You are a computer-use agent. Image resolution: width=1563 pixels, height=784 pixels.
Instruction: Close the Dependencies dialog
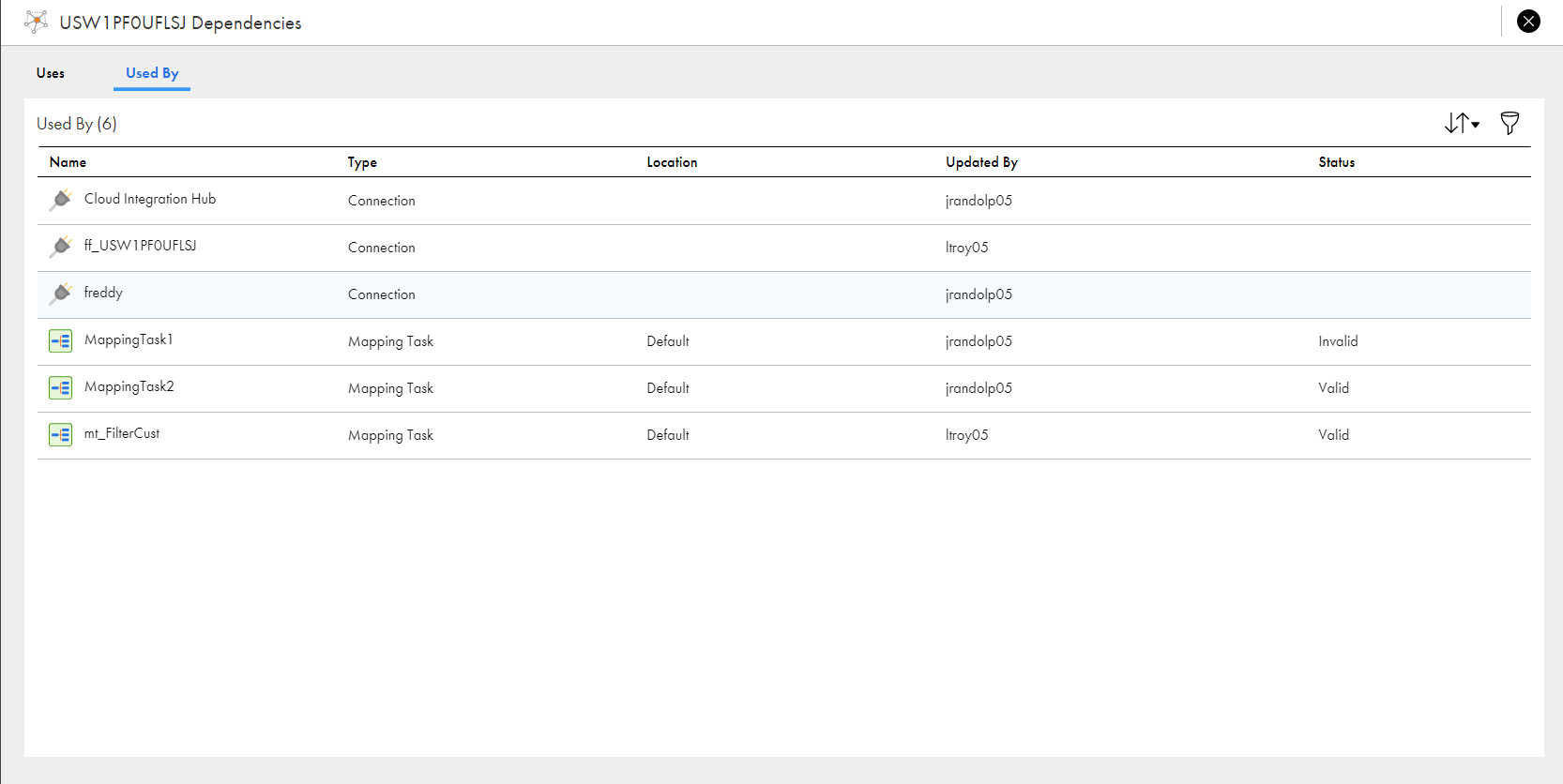point(1528,21)
